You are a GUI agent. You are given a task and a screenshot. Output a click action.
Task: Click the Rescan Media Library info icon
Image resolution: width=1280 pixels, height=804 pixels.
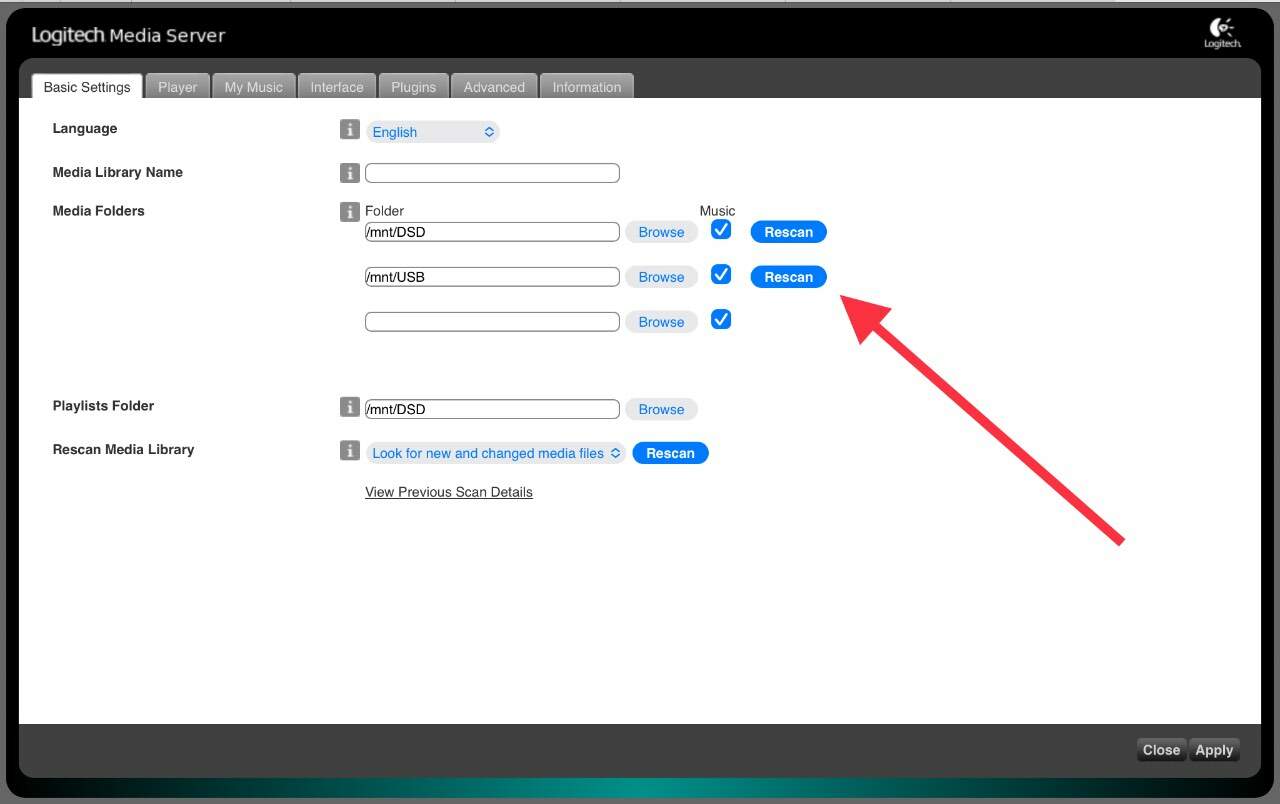click(x=349, y=450)
